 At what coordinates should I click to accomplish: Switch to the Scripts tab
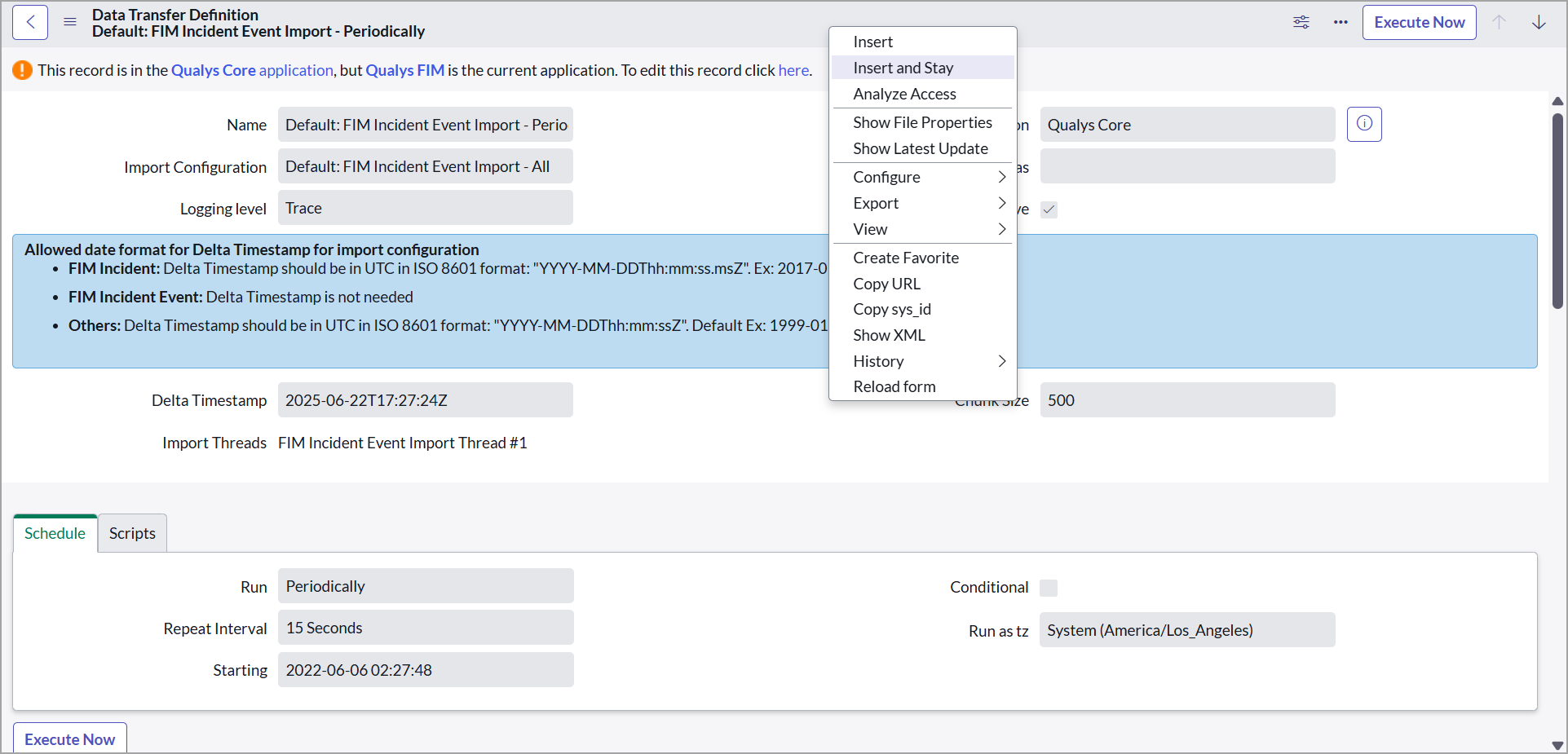(x=132, y=533)
